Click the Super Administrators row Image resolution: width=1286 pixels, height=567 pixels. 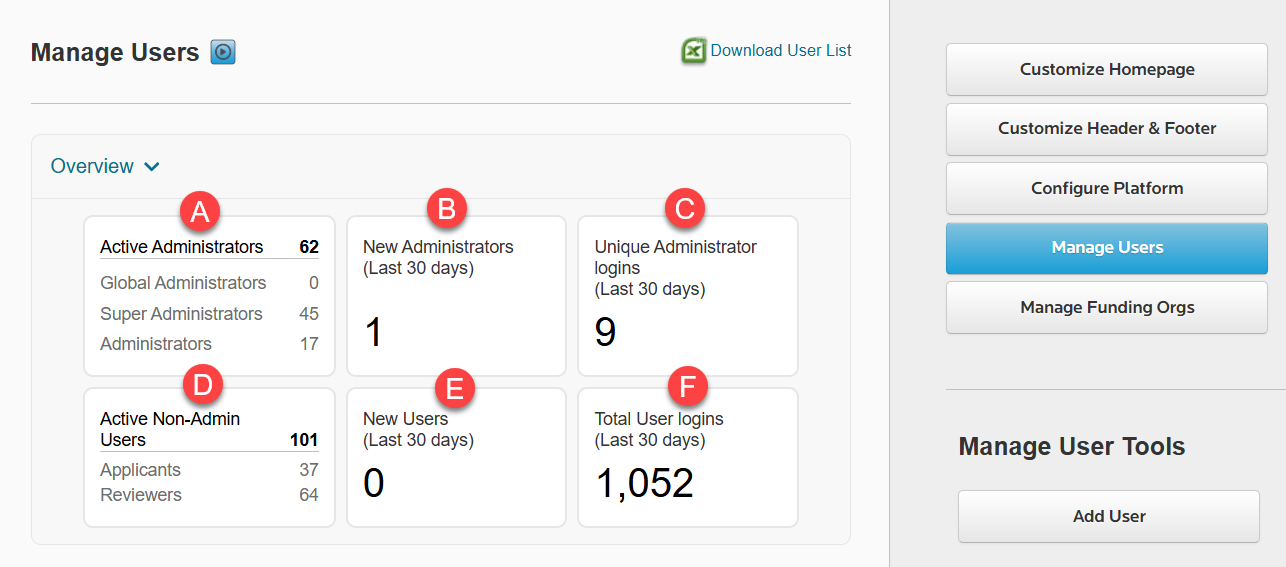pos(209,314)
